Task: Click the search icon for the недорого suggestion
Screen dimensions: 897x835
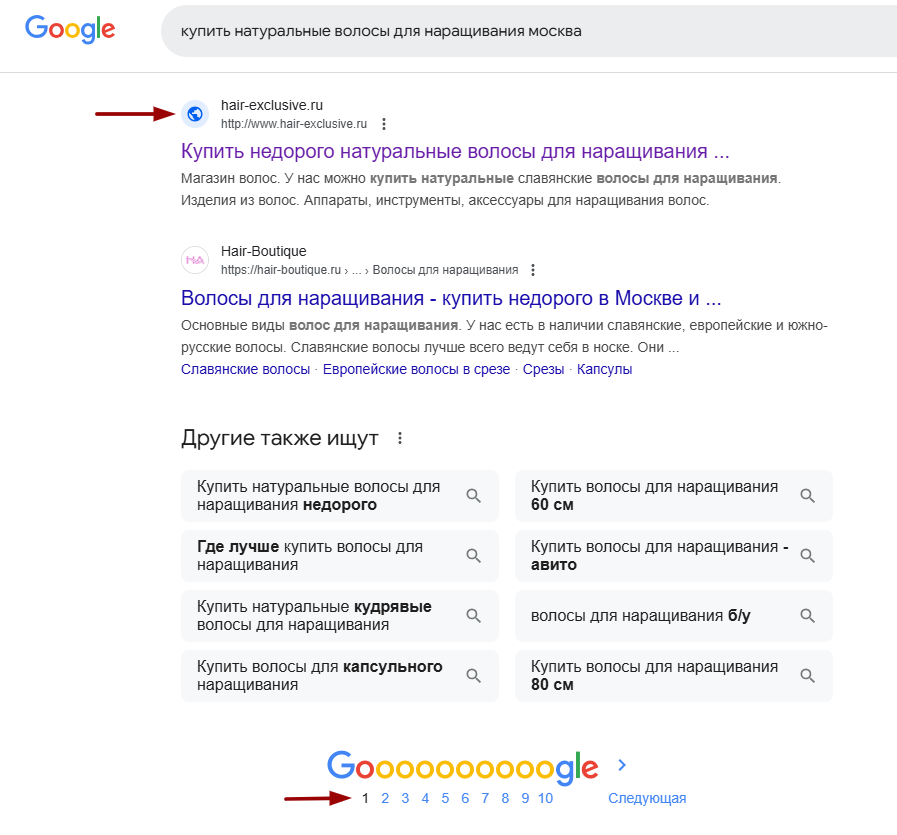Action: click(473, 495)
